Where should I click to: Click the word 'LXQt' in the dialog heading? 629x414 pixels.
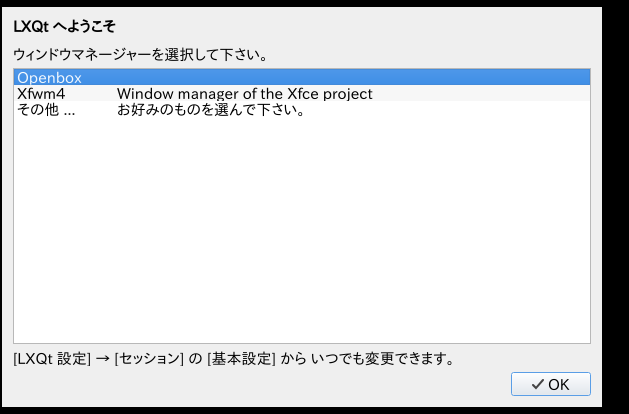click(x=32, y=26)
